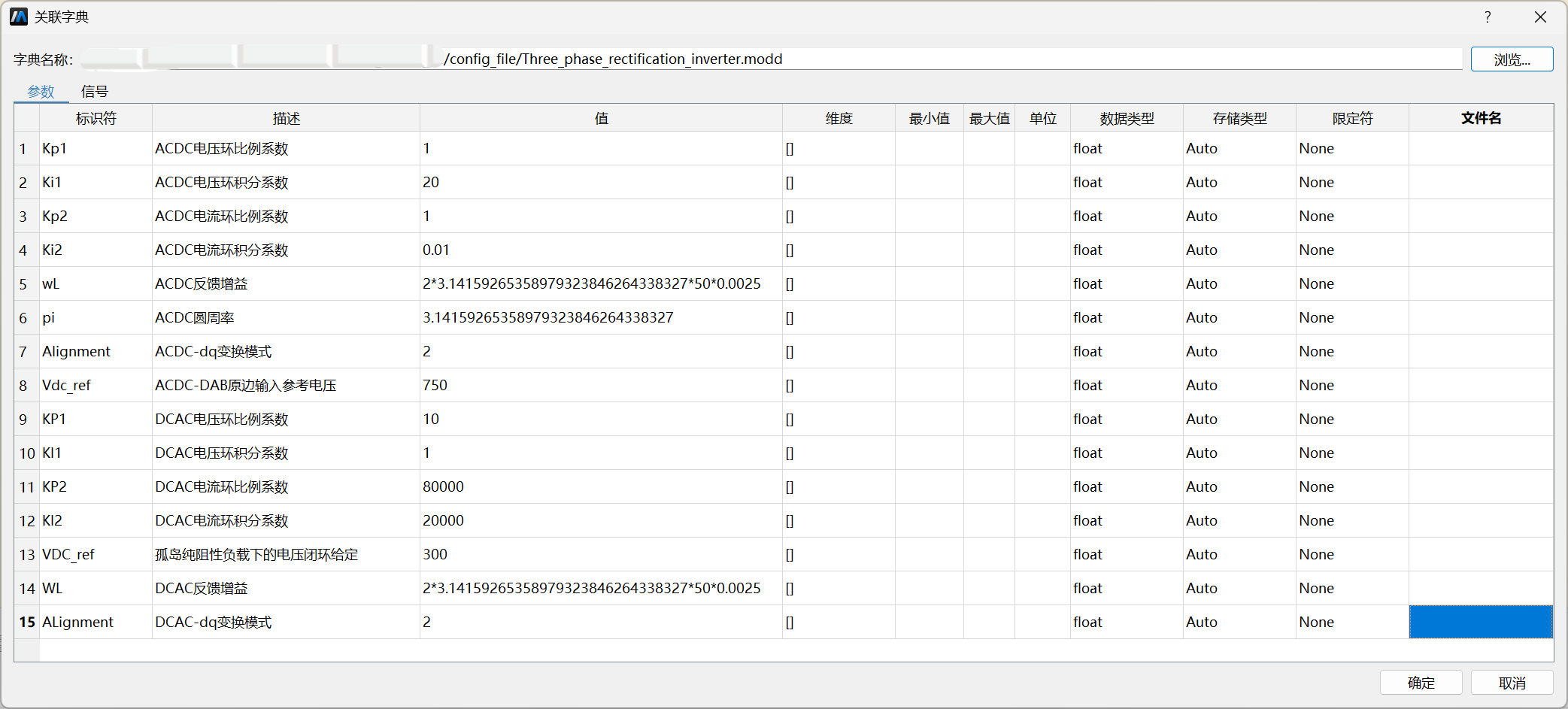Select the Vdc_ref identifier cell
The width and height of the screenshot is (1568, 709).
coord(96,385)
